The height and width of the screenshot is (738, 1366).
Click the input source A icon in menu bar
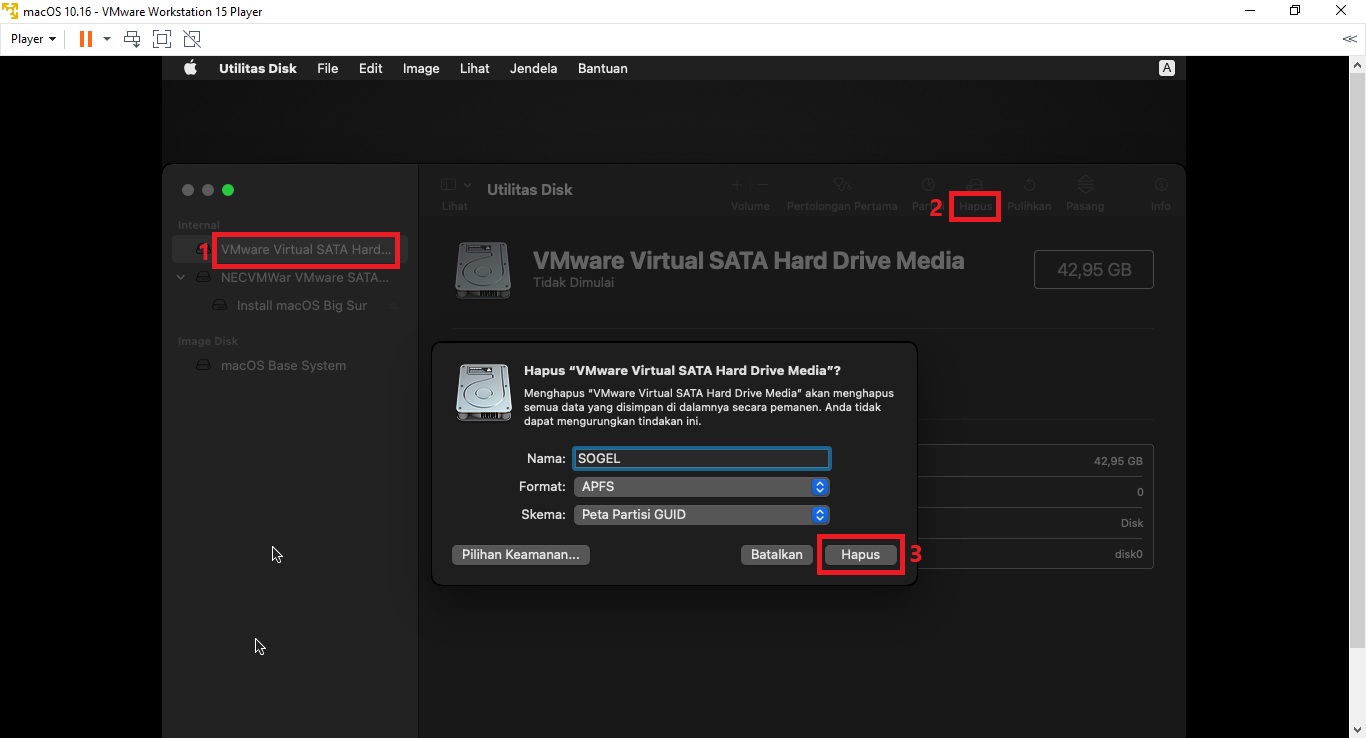[1166, 68]
